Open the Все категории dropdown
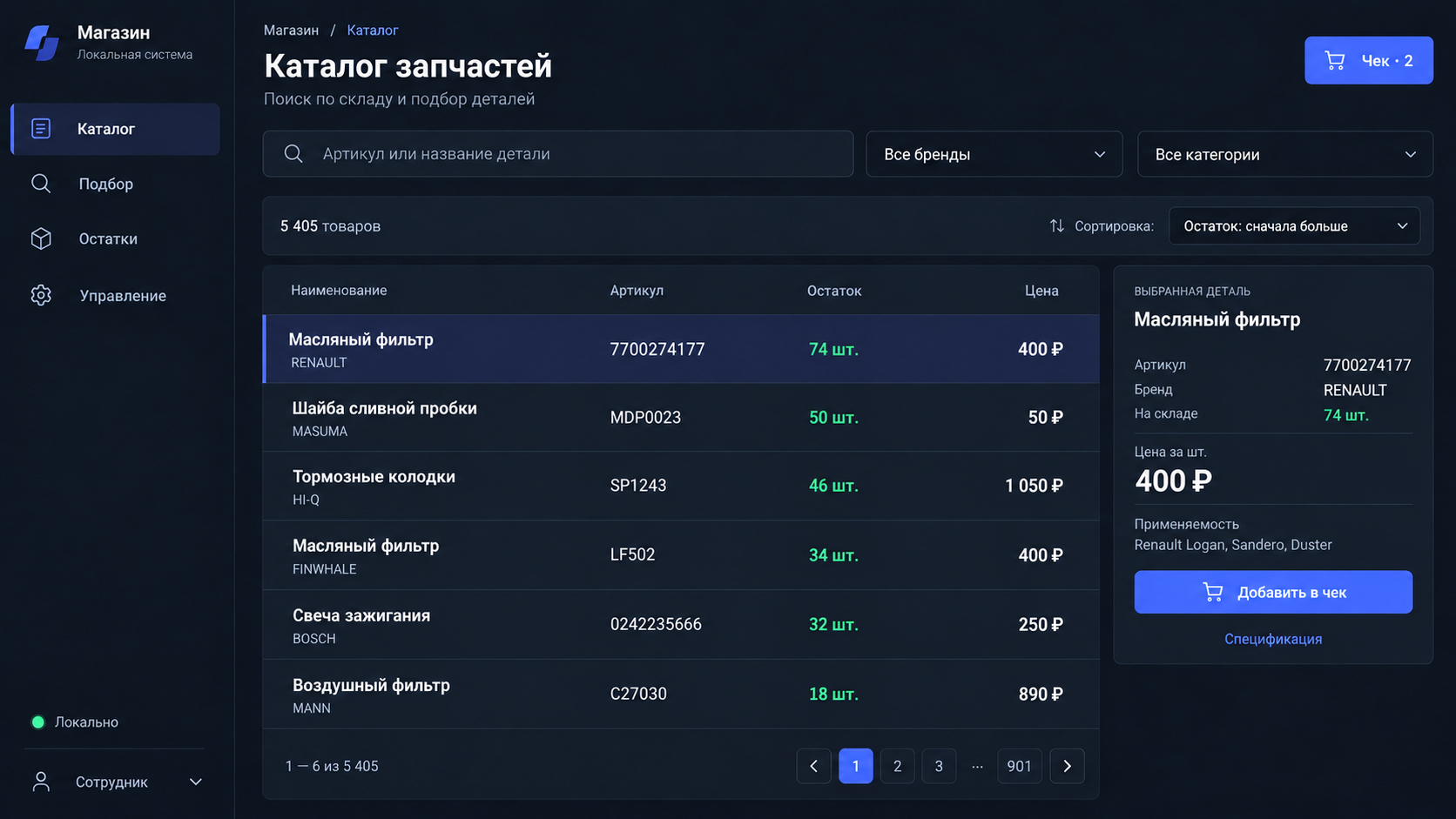 [x=1284, y=154]
